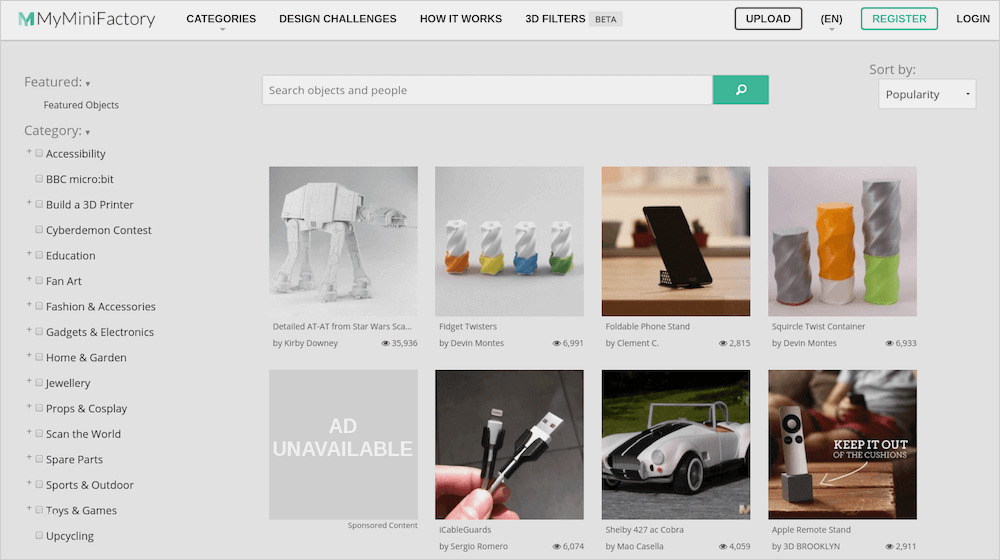Expand the Toys & Games plus sign
The width and height of the screenshot is (1000, 560).
point(29,509)
